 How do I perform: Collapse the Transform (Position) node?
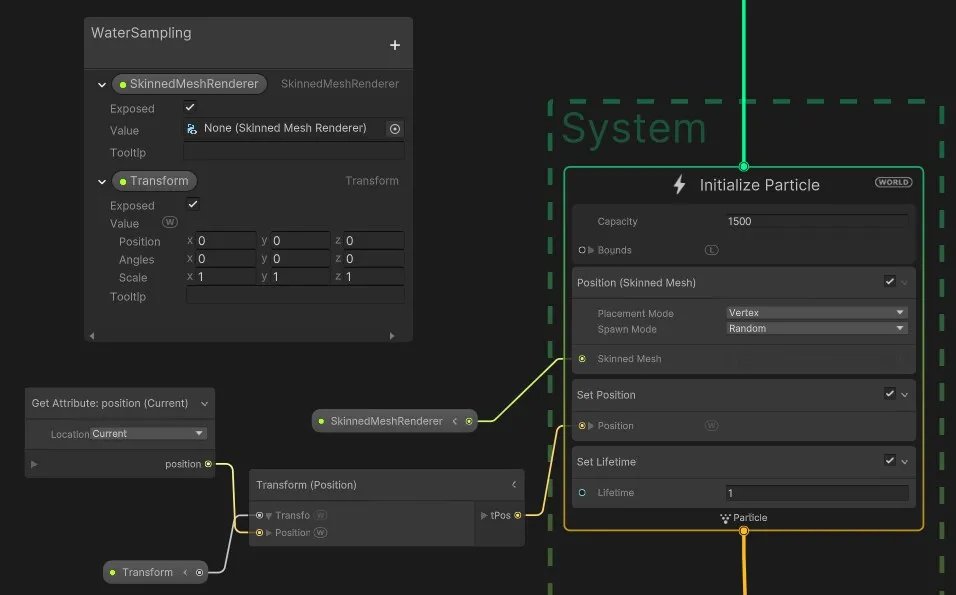[514, 485]
